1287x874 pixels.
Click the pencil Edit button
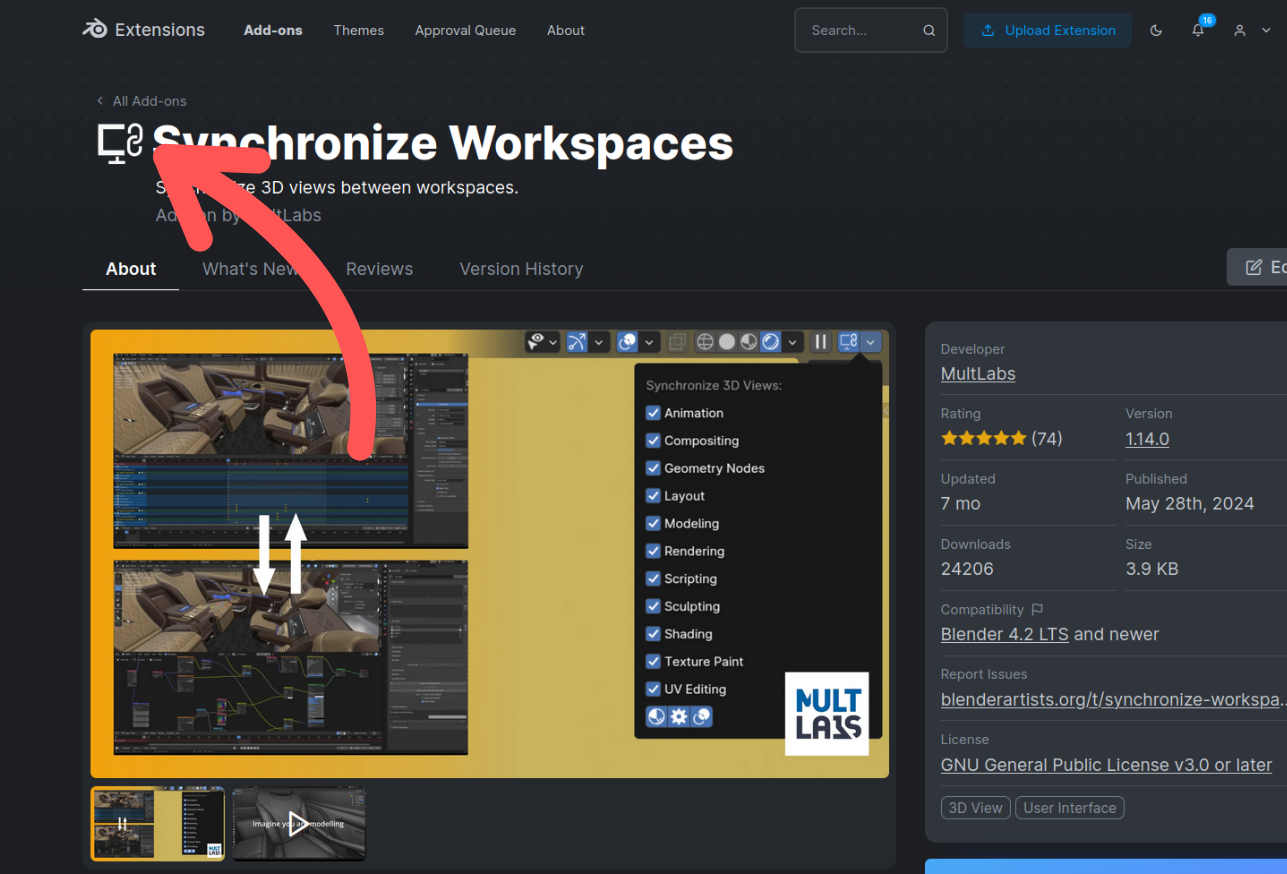click(1258, 267)
